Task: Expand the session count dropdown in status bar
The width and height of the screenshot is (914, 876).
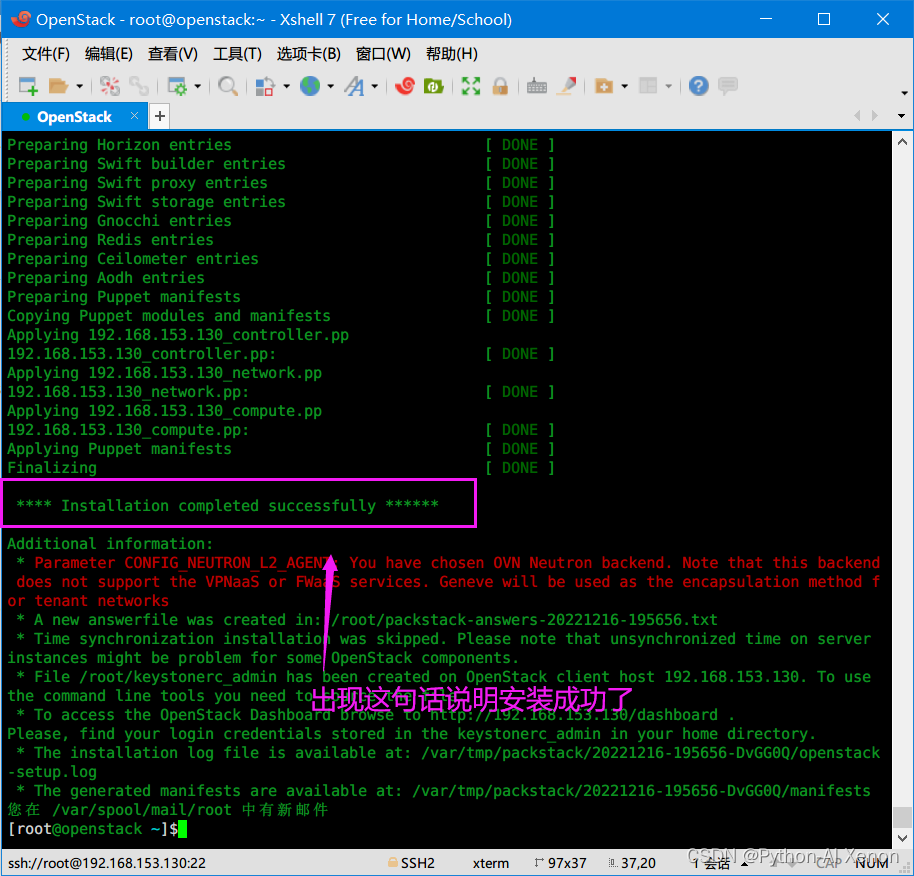Action: click(x=745, y=861)
